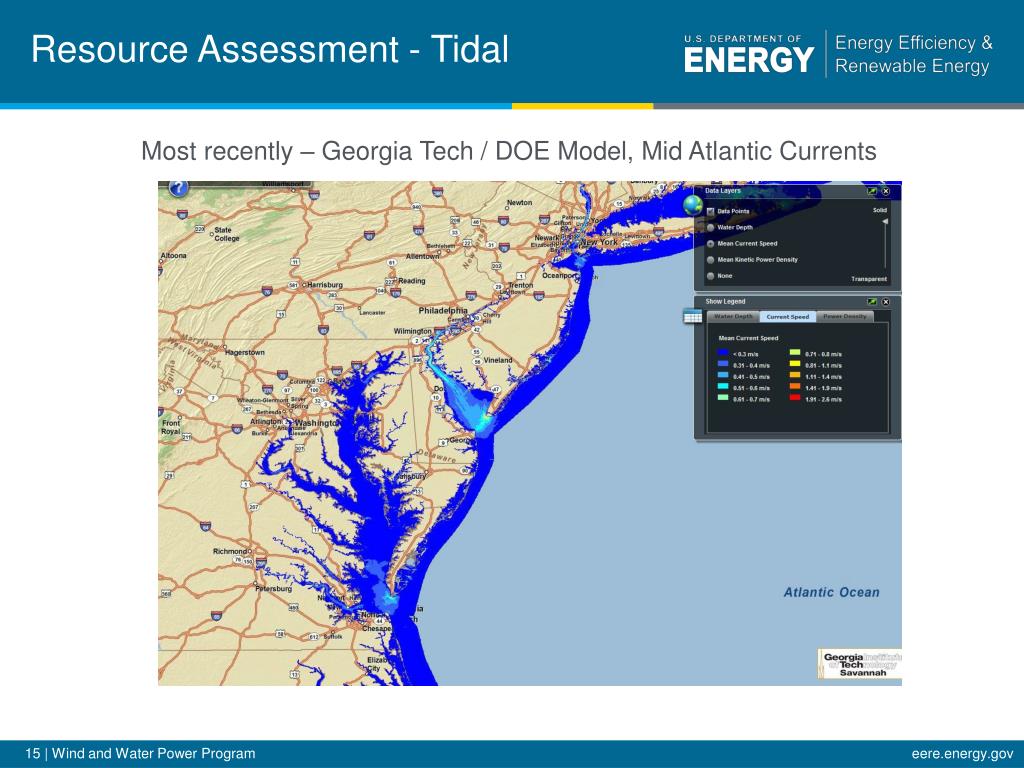Click the 'Transparent' slider label
1024x768 pixels.
pos(869,279)
